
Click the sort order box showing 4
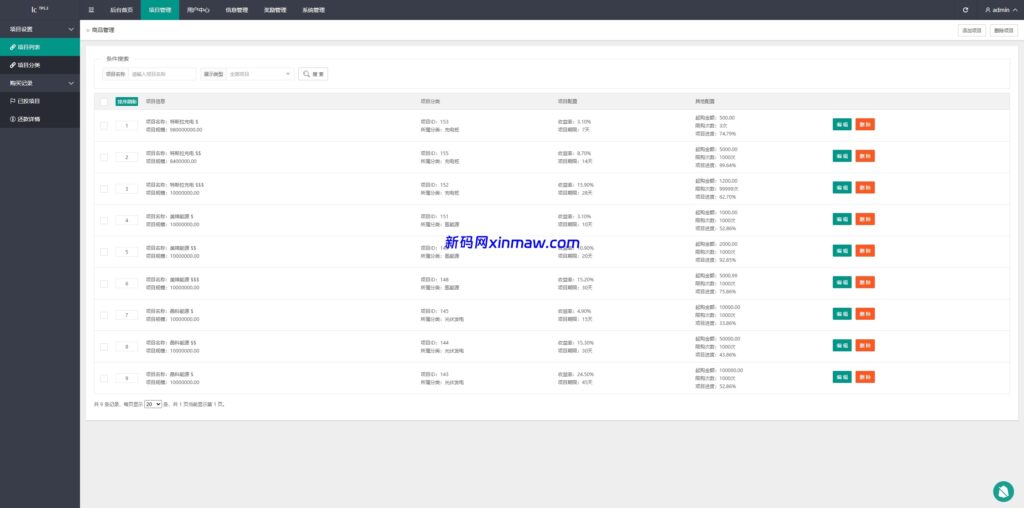coord(127,220)
